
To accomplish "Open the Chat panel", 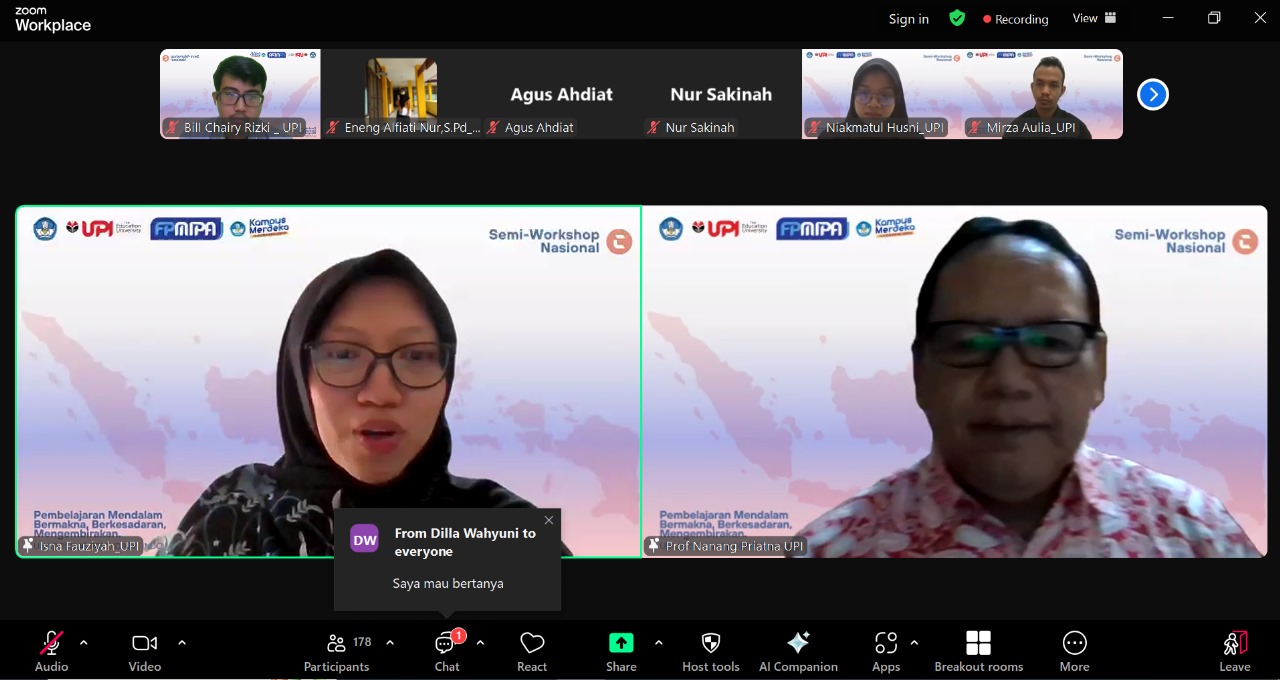I will tap(446, 650).
